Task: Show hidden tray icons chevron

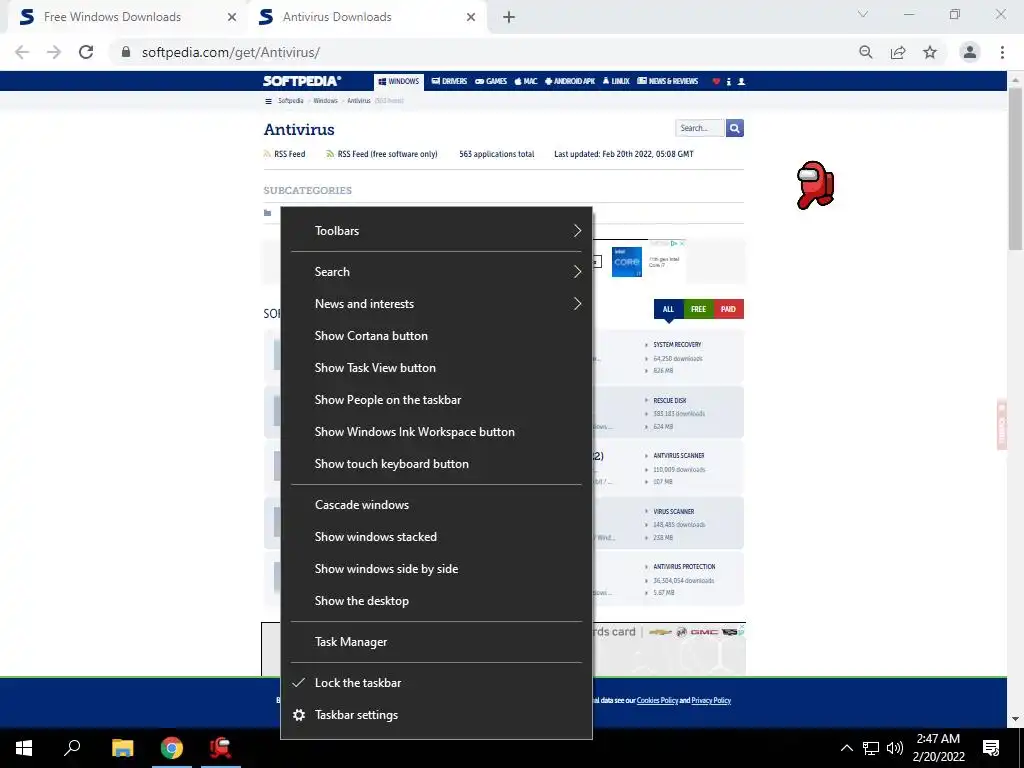Action: coord(846,748)
